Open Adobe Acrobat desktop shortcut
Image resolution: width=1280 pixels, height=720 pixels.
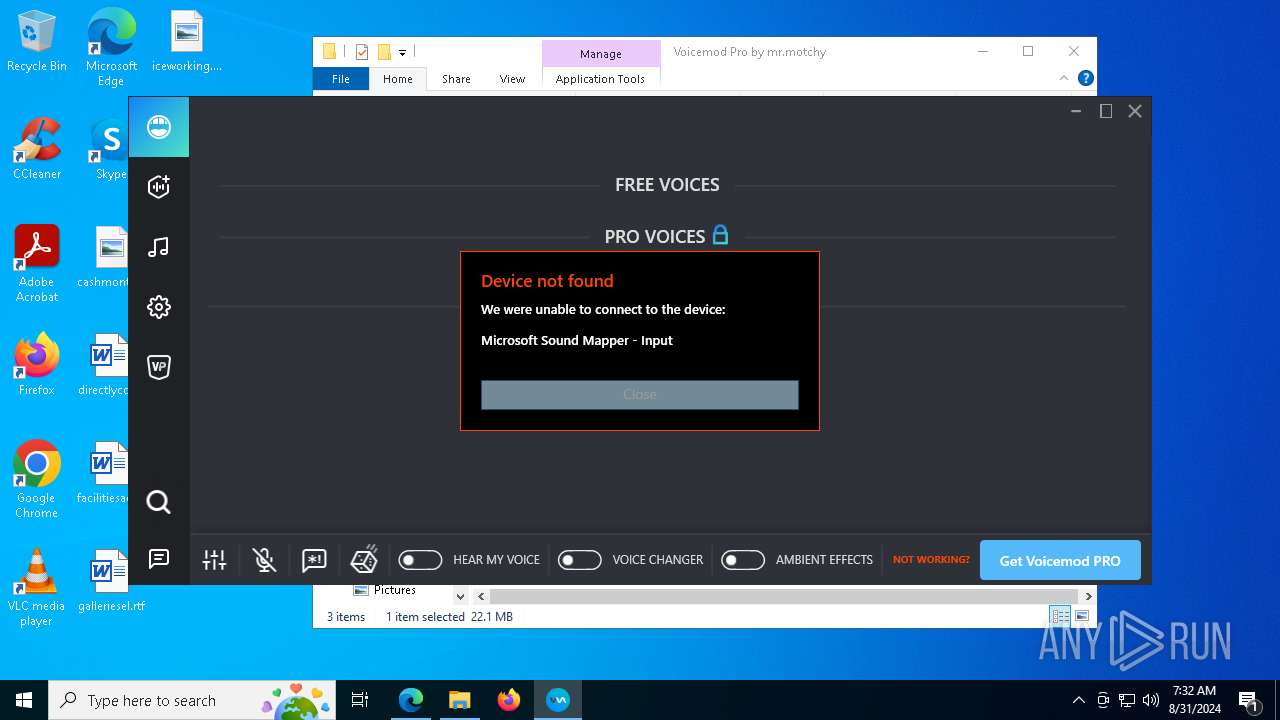tap(37, 264)
